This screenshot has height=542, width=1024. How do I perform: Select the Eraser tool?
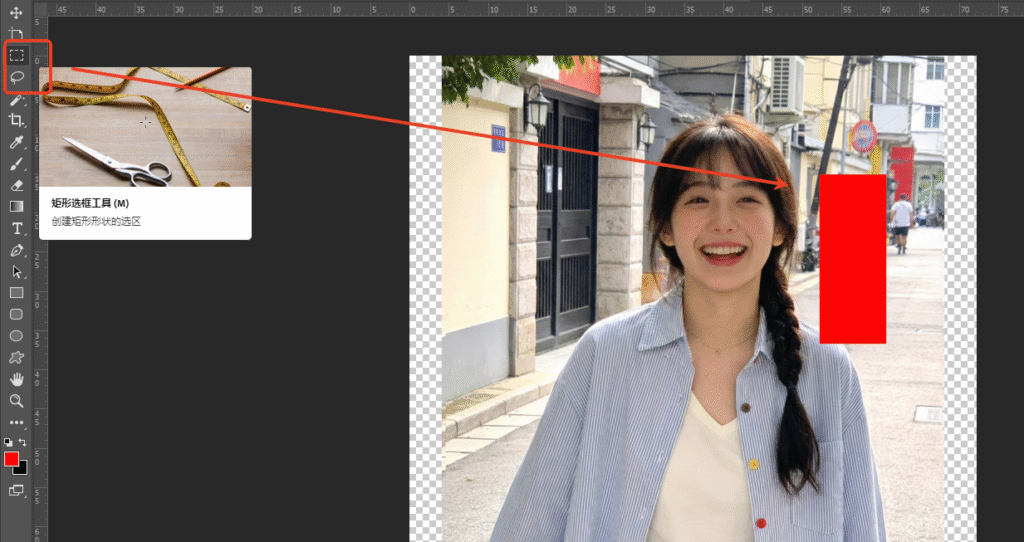click(16, 185)
